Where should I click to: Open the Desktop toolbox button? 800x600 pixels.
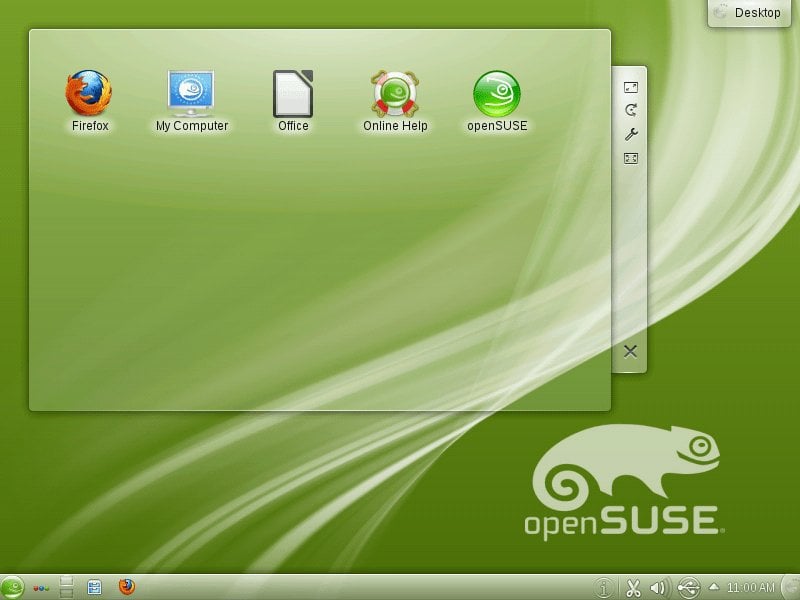pyautogui.click(x=748, y=13)
